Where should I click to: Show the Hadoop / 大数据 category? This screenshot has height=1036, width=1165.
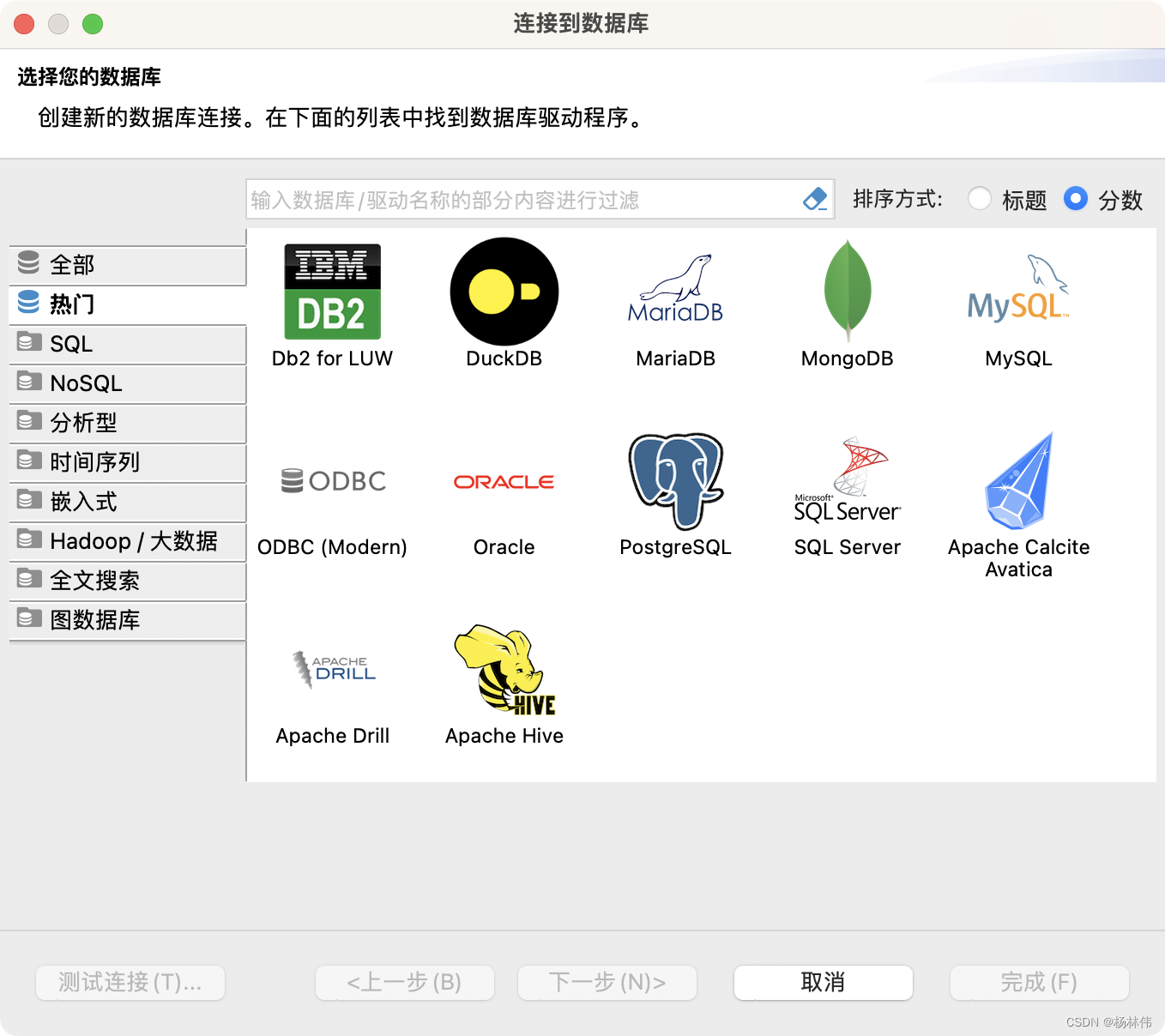click(x=127, y=541)
